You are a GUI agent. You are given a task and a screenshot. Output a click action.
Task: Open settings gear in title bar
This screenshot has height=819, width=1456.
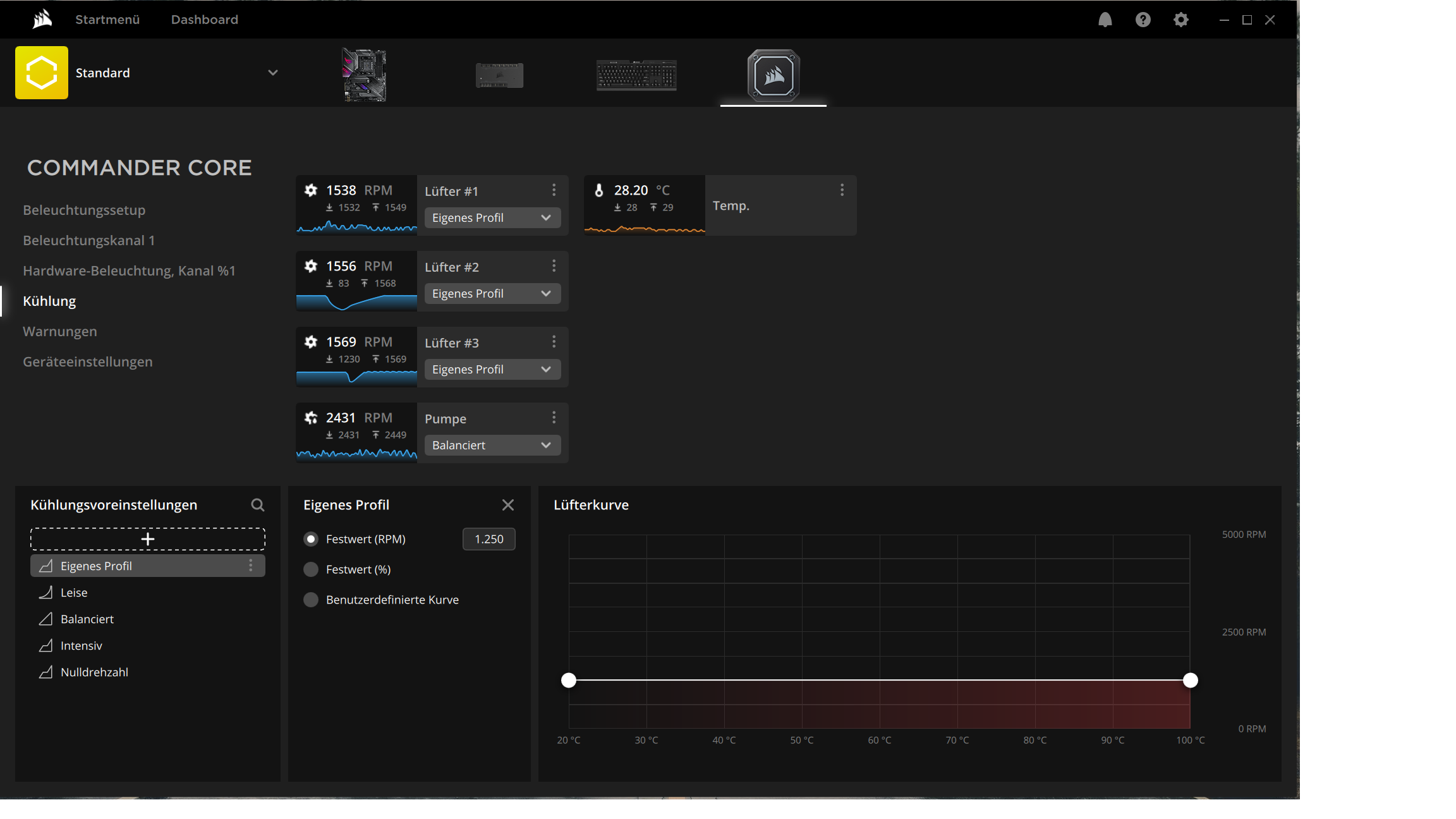[1180, 20]
